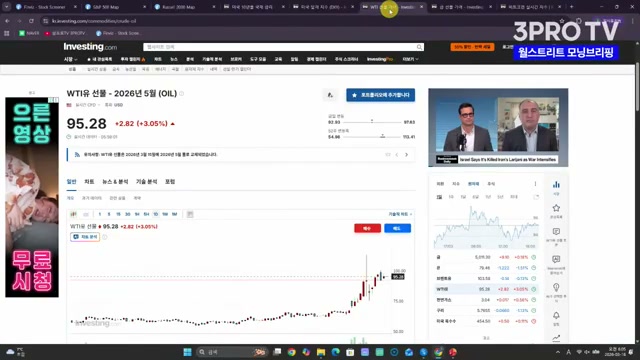Image resolution: width=640 pixels, height=360 pixels.
Task: Switch to the 차트 tab
Action: click(89, 182)
